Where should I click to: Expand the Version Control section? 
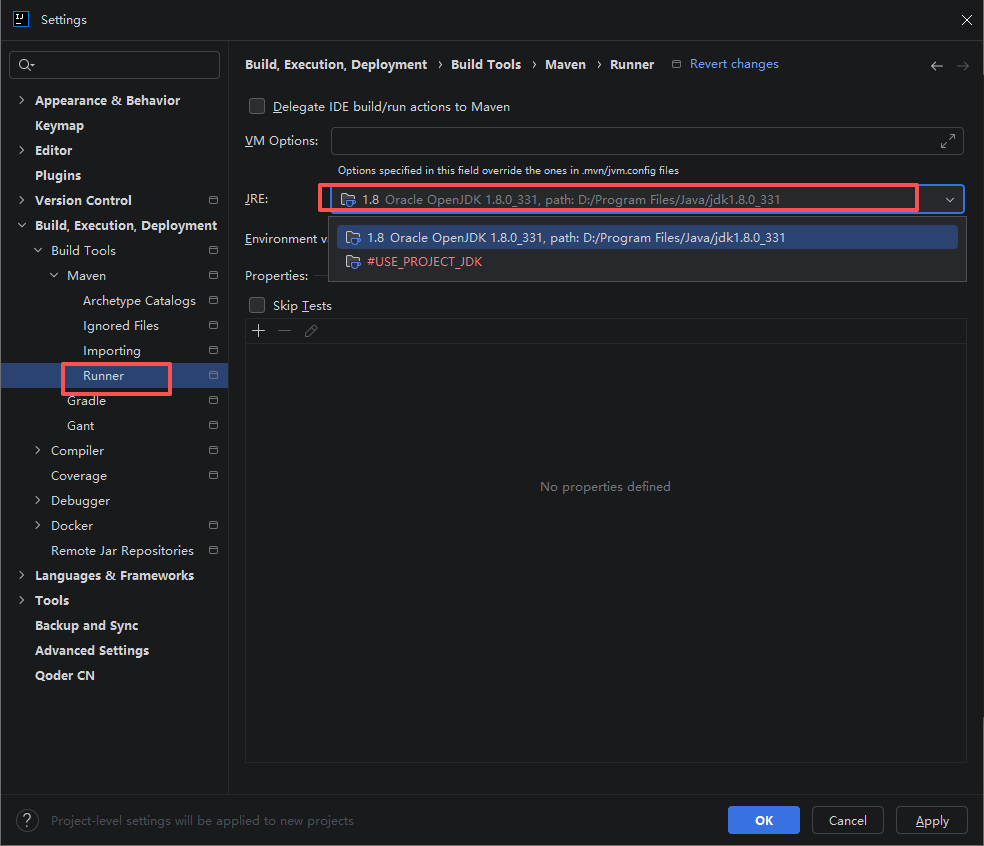click(x=22, y=200)
